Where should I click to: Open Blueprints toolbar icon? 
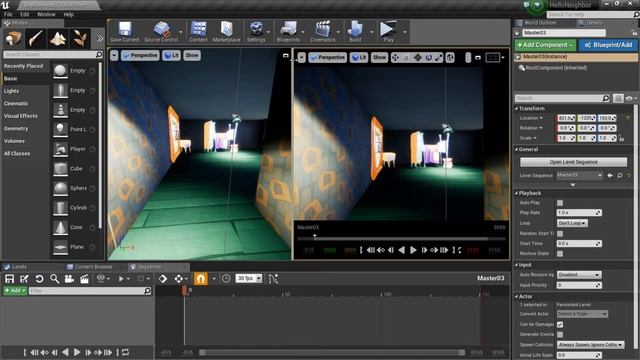(x=288, y=32)
